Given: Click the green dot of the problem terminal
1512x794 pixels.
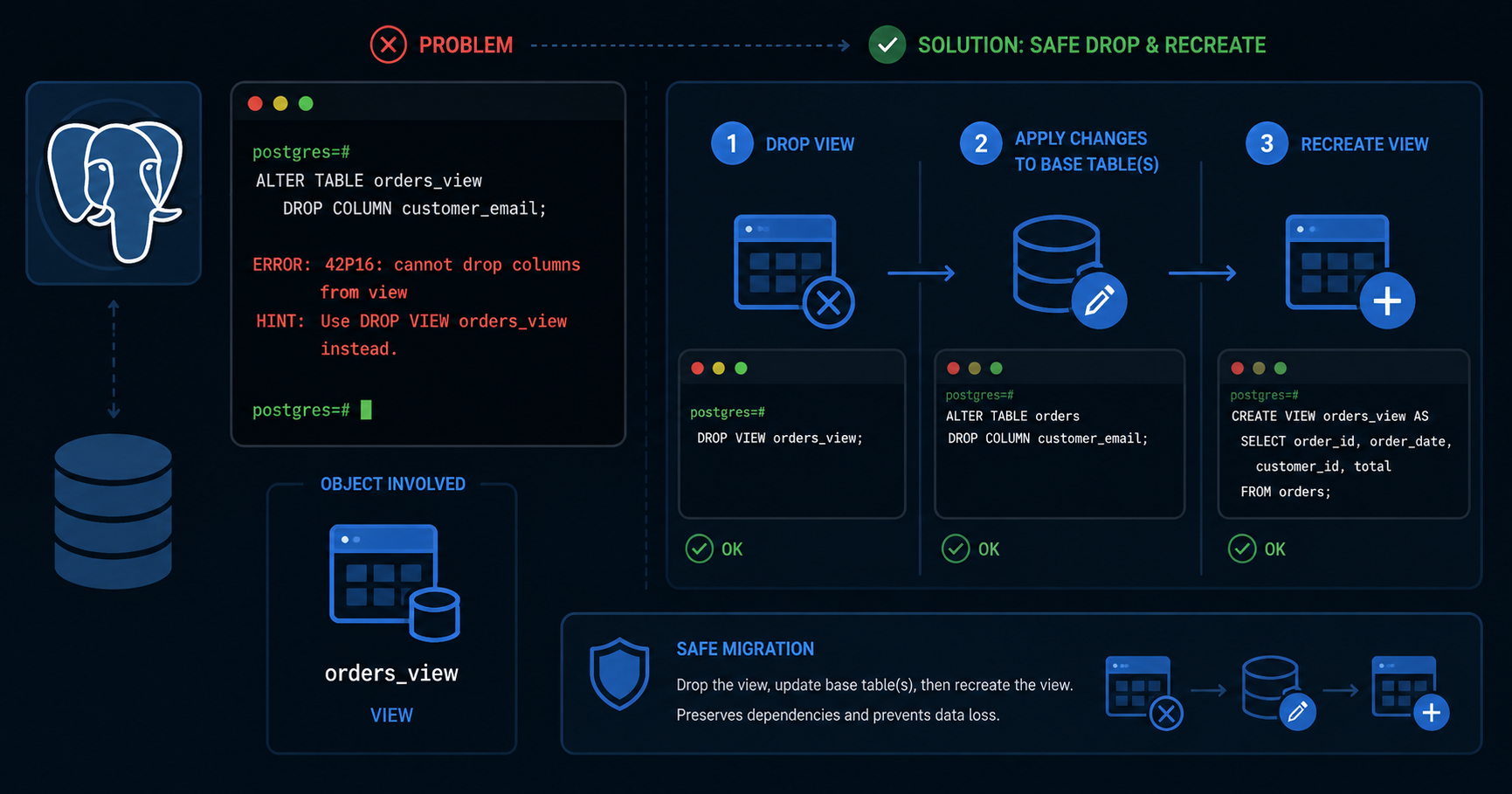Looking at the screenshot, I should coord(306,104).
